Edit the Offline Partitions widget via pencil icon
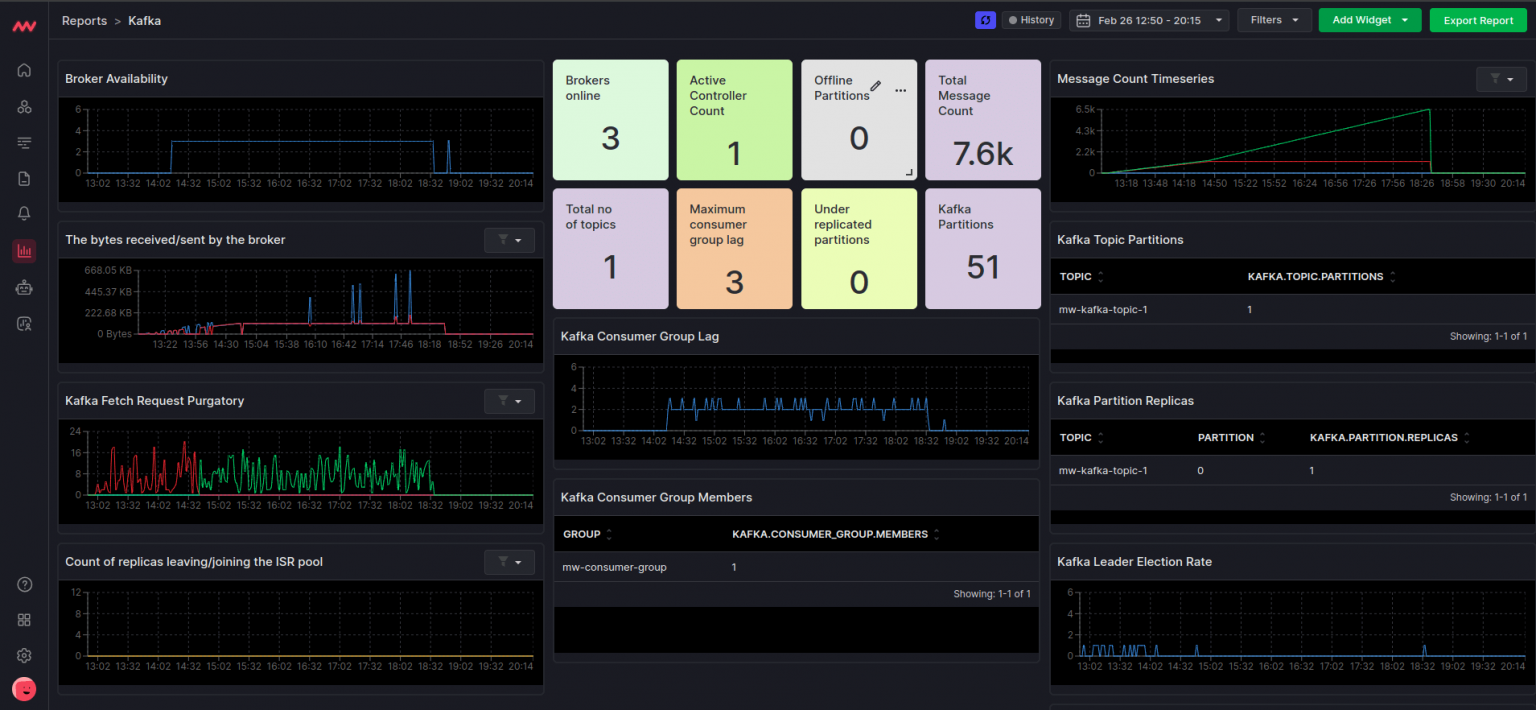This screenshot has height=710, width=1536. (x=876, y=87)
